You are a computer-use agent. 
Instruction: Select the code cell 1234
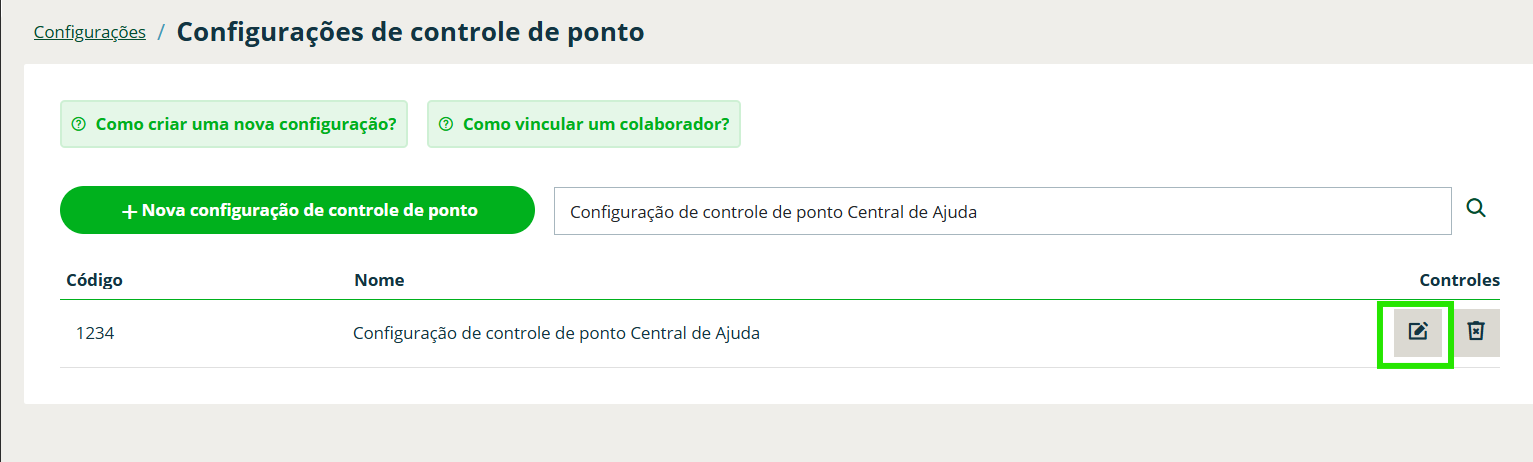(95, 334)
